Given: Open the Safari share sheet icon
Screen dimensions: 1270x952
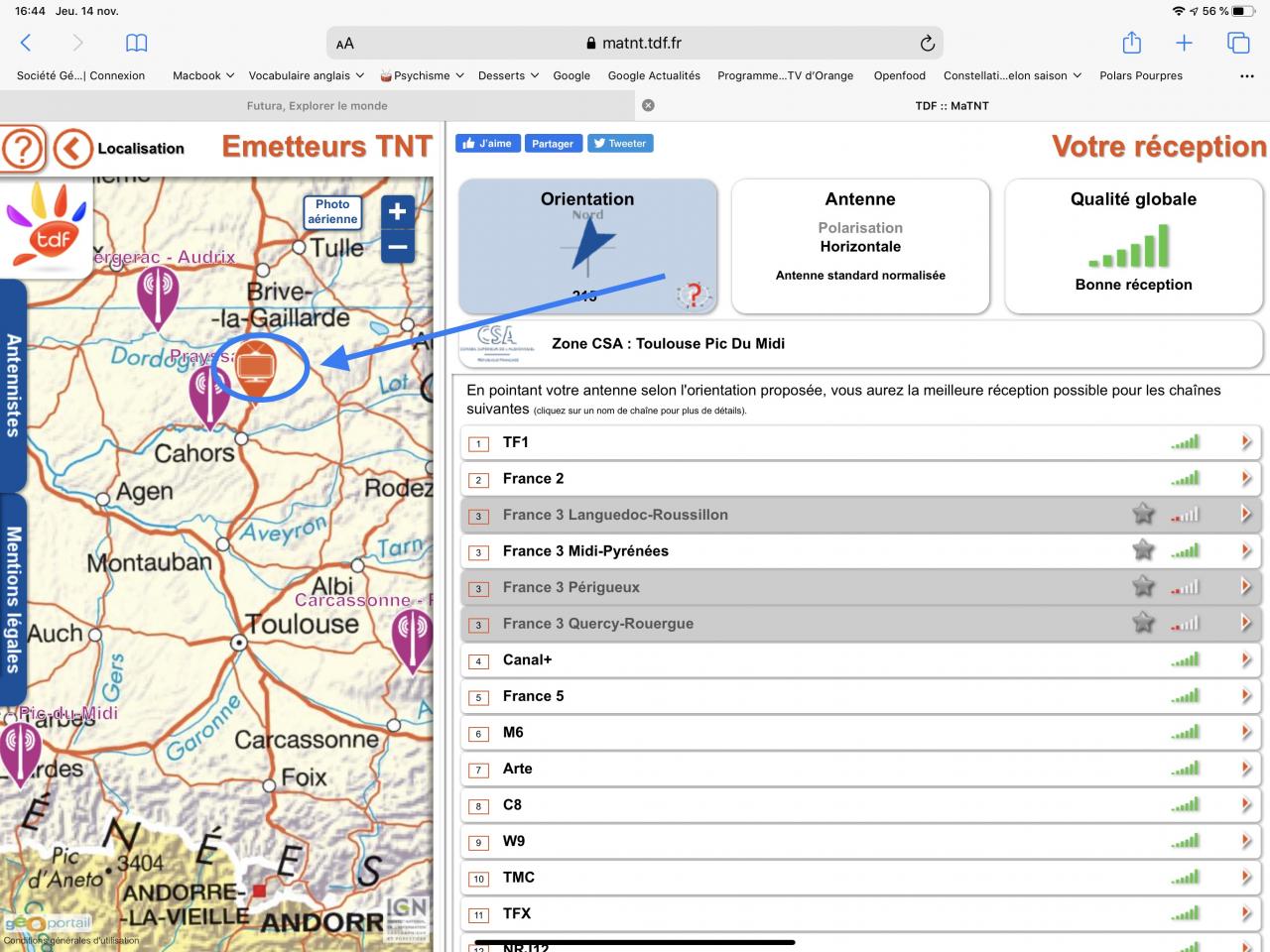Looking at the screenshot, I should [1131, 43].
